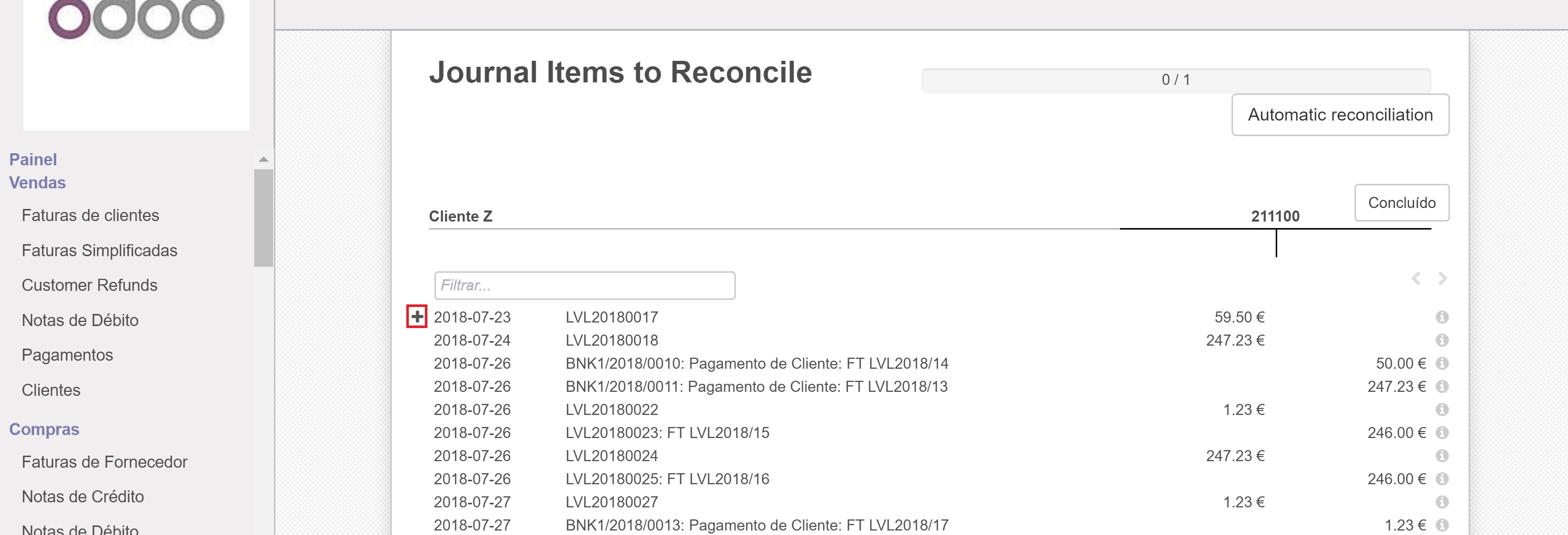Select Pagamentos in the sidebar
The image size is (1568, 535).
tap(67, 356)
